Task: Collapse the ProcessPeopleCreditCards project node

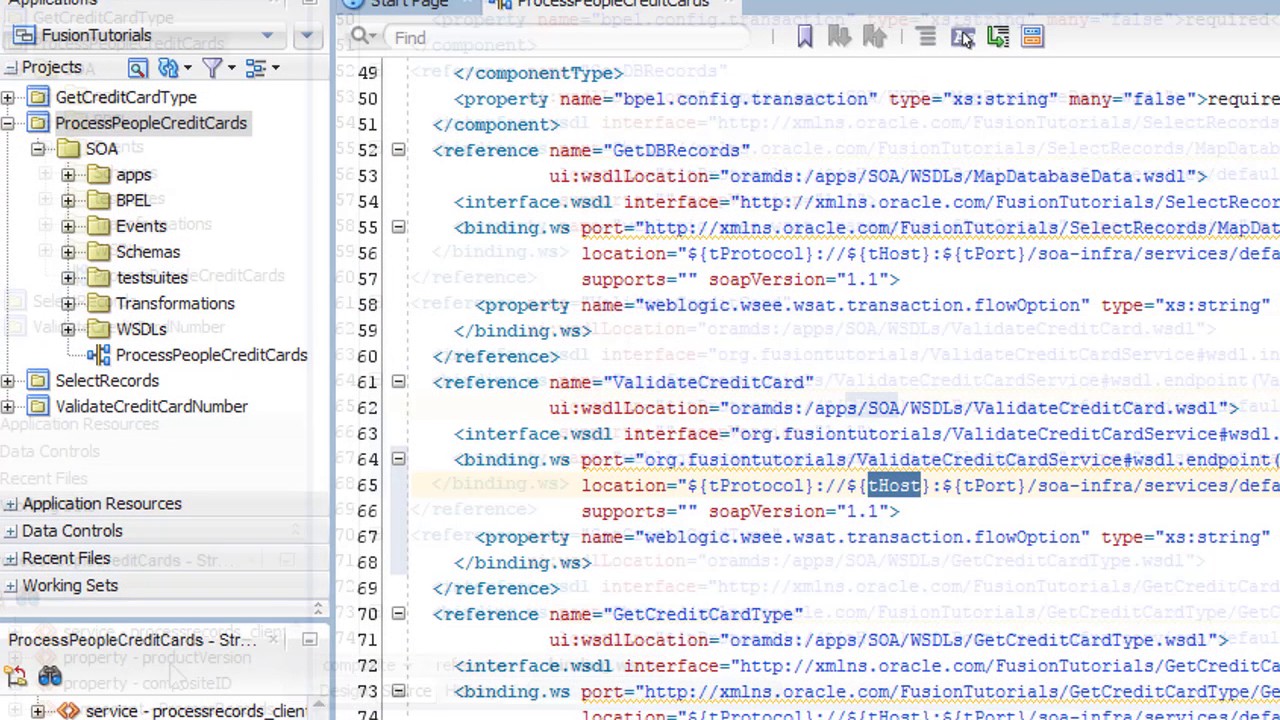Action: [8, 123]
